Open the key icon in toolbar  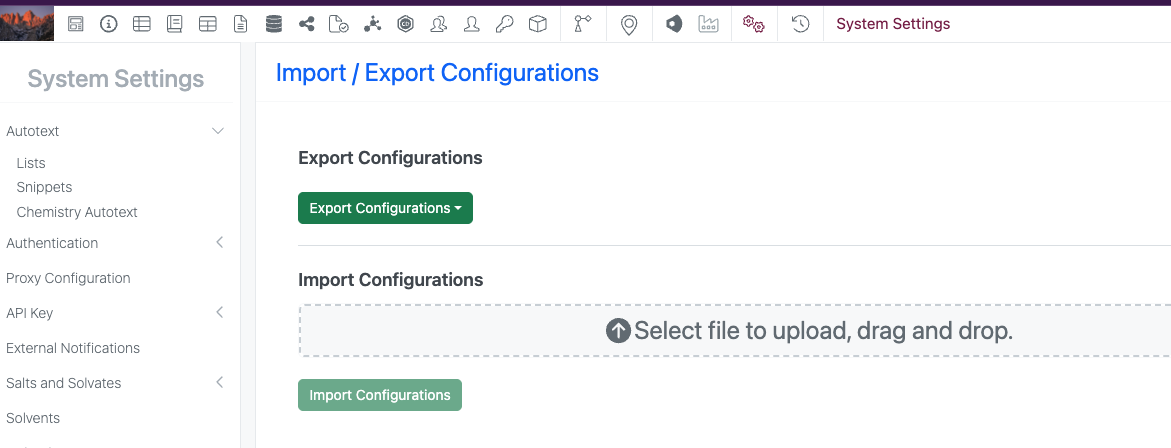(504, 24)
